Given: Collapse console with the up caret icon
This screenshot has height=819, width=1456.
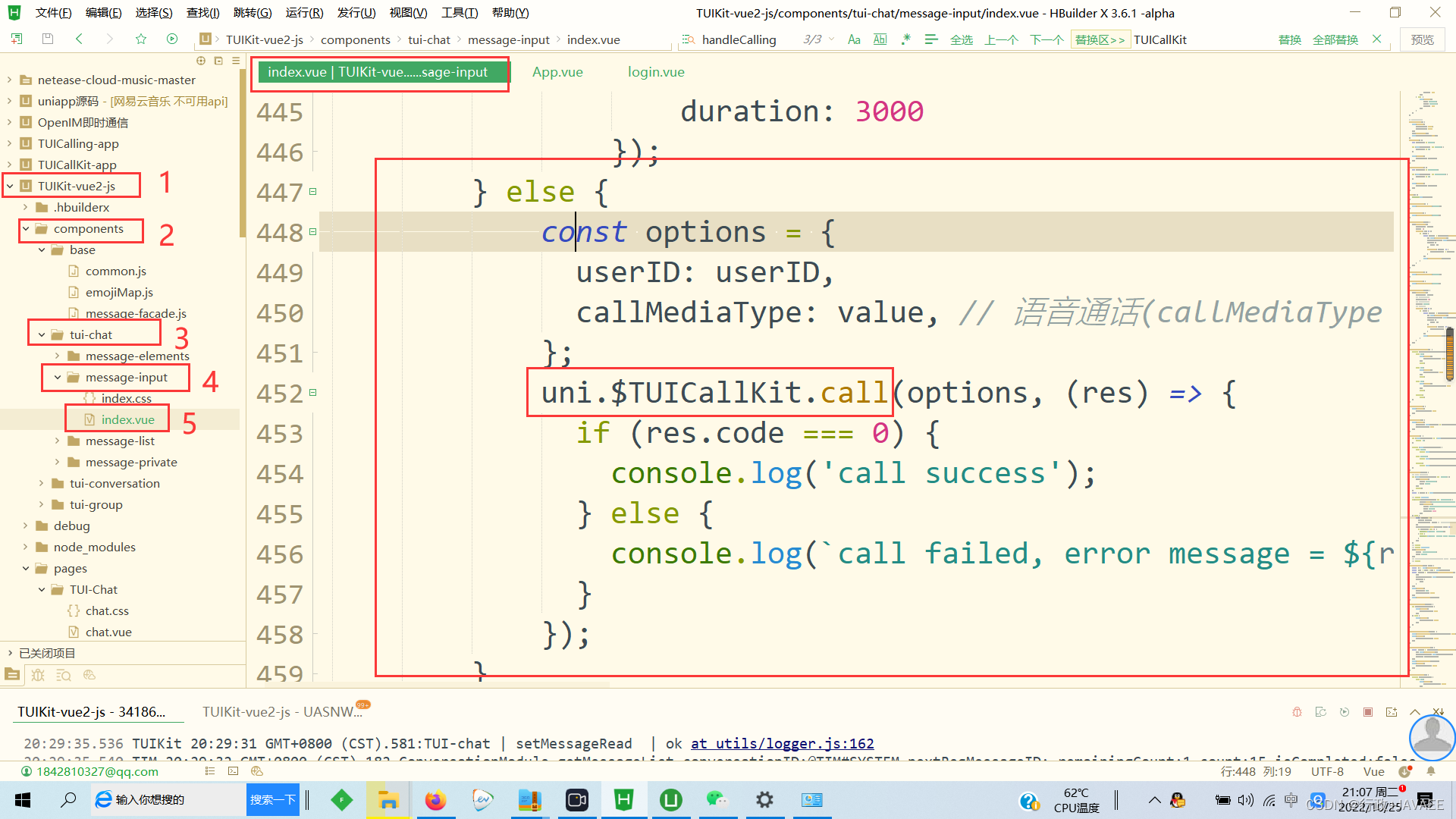Looking at the screenshot, I should coord(1415,712).
